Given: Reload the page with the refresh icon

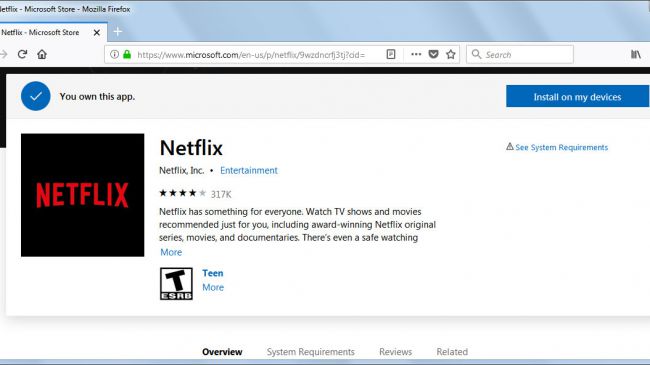Looking at the screenshot, I should (x=22, y=54).
